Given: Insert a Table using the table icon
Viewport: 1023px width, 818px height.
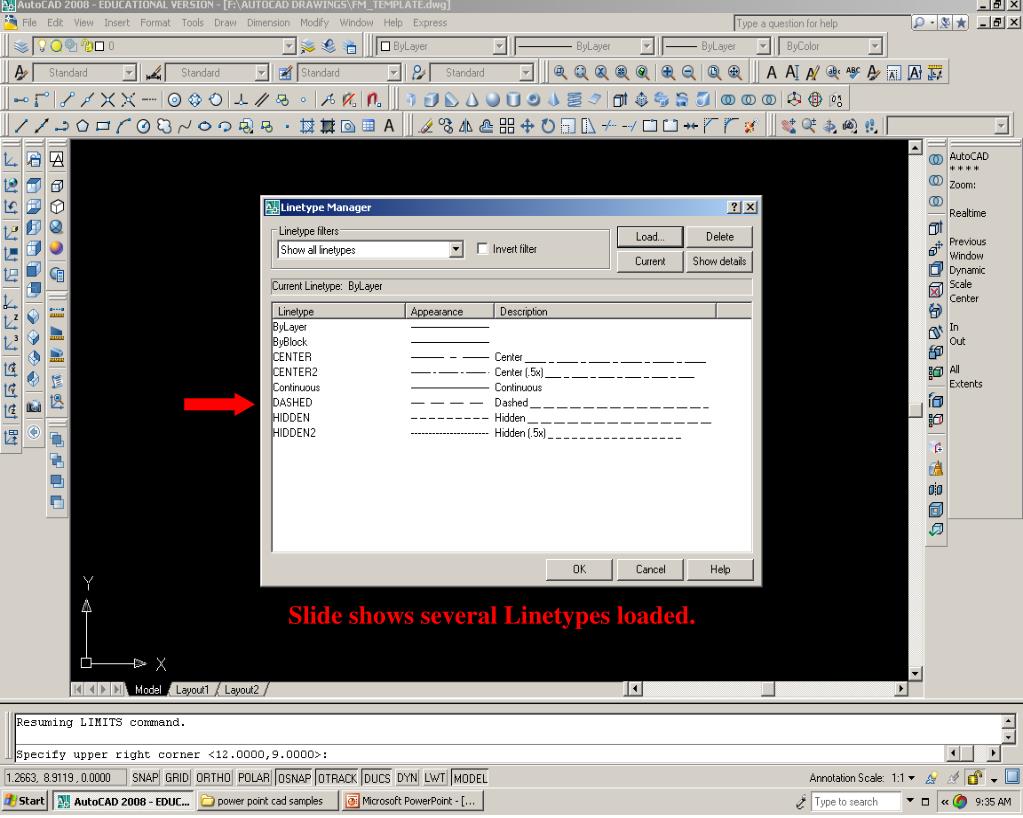Looking at the screenshot, I should pyautogui.click(x=369, y=126).
